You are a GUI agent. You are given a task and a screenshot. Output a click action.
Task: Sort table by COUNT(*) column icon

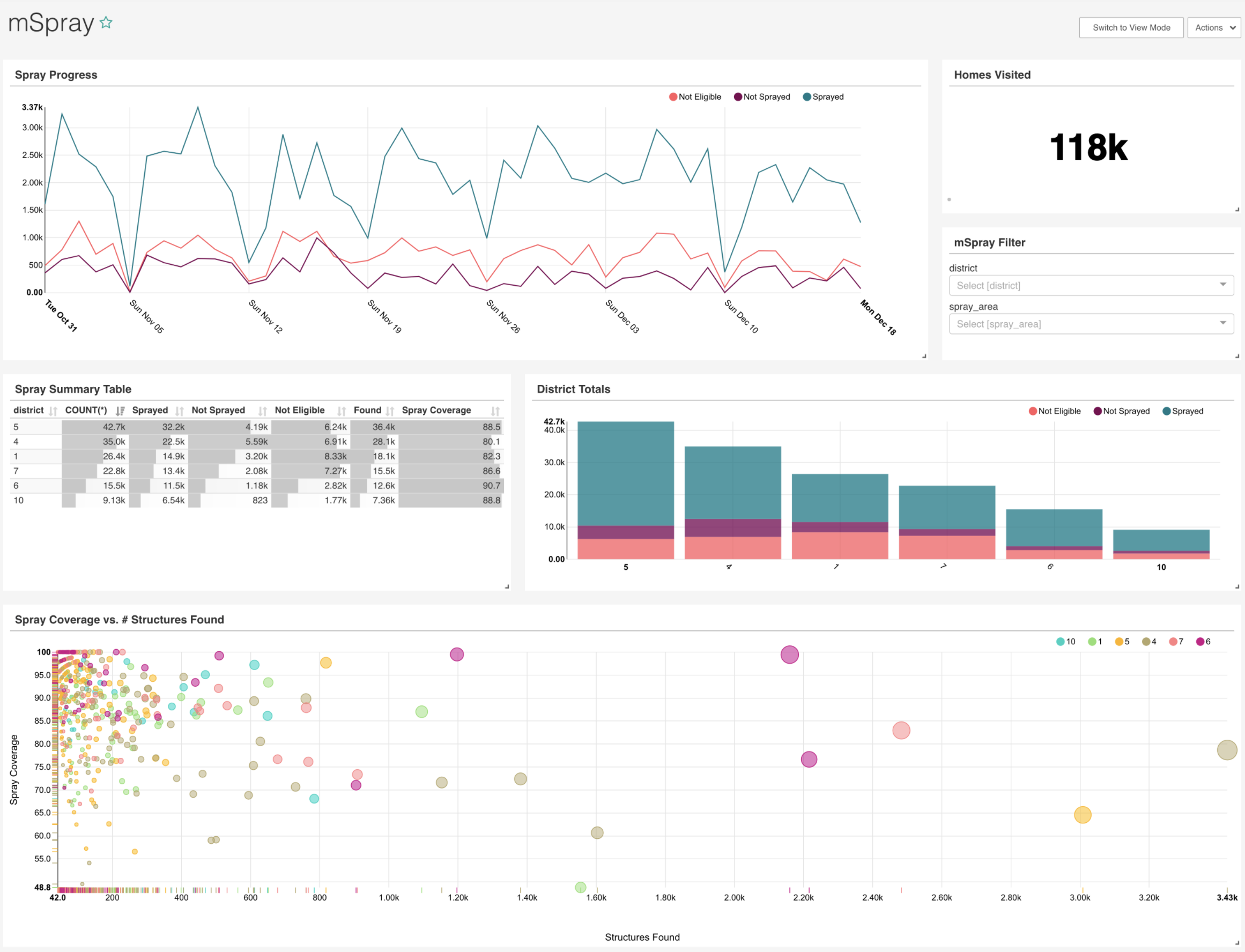pyautogui.click(x=120, y=411)
